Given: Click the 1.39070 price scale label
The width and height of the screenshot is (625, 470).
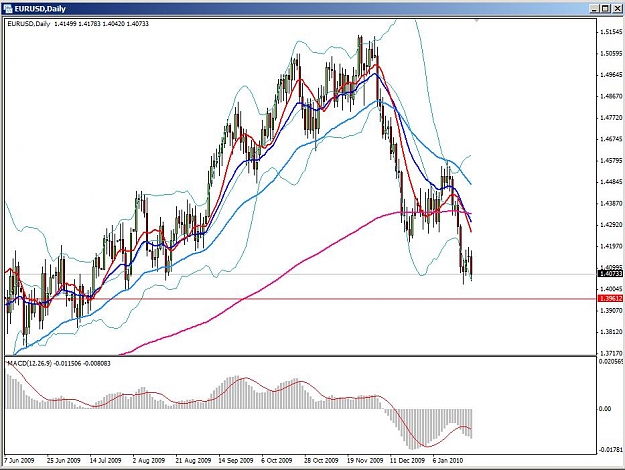Looking at the screenshot, I should (611, 310).
